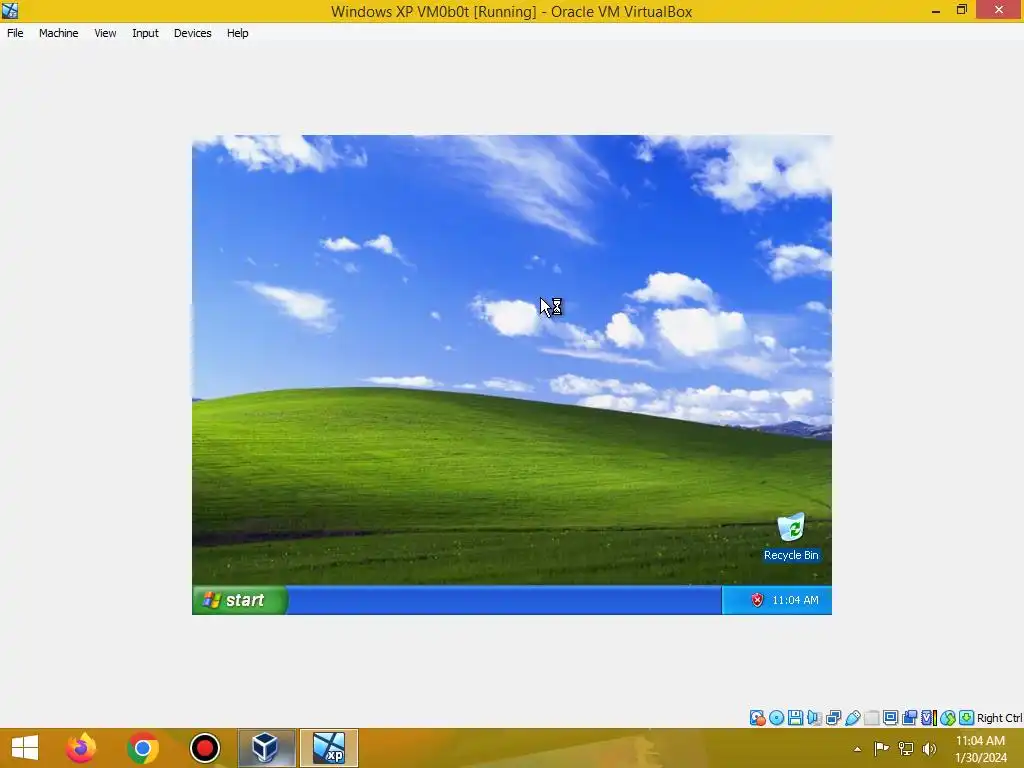Open the Windows host Start button
The image size is (1024, 768).
point(25,748)
